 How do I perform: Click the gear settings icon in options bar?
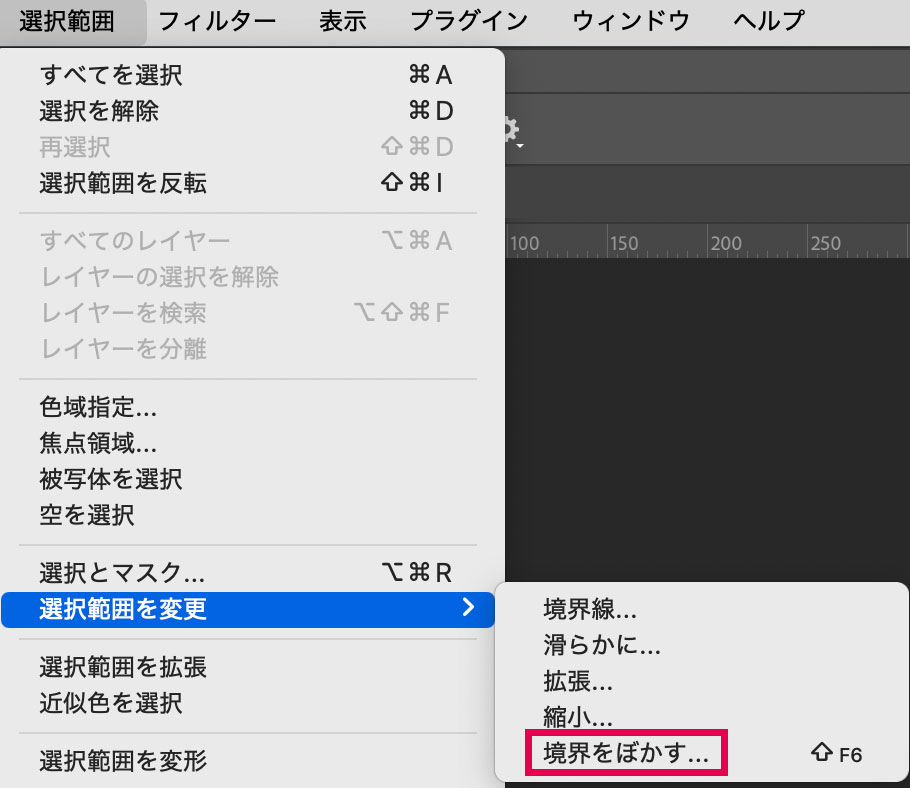pyautogui.click(x=512, y=131)
